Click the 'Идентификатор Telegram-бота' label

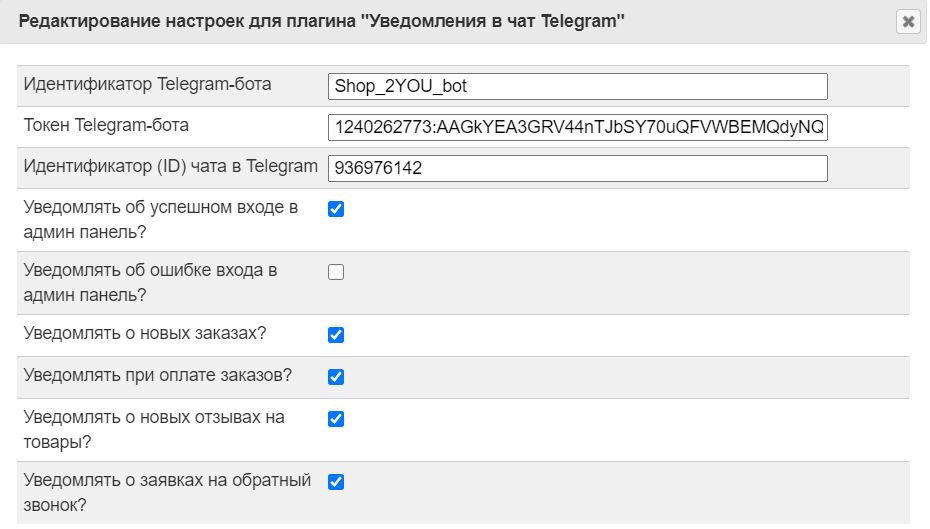click(x=148, y=84)
